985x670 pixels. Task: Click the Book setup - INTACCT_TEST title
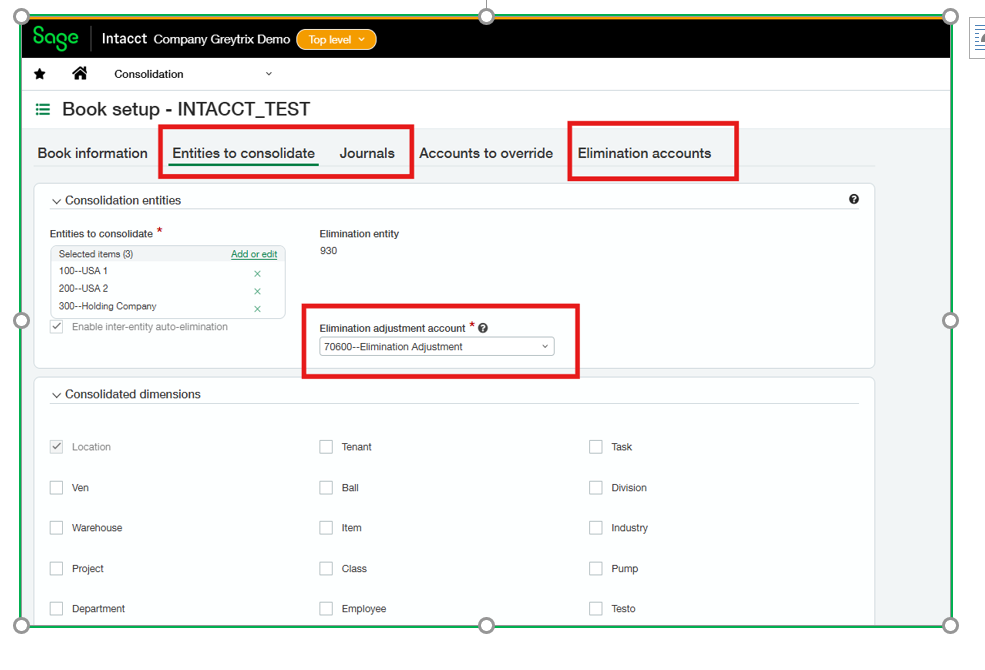point(186,109)
